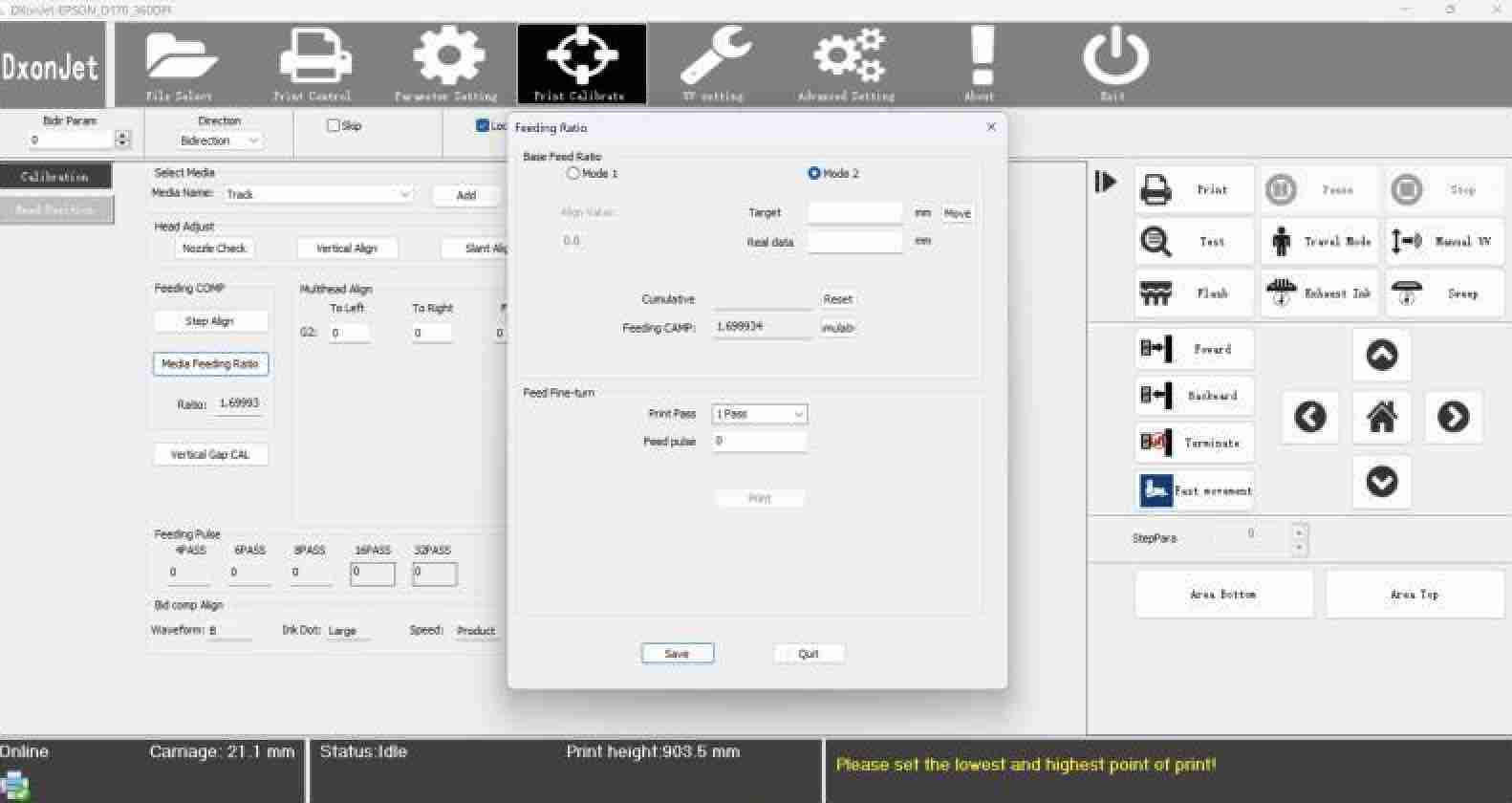Open the Direction Bidirection dropdown

pyautogui.click(x=220, y=141)
